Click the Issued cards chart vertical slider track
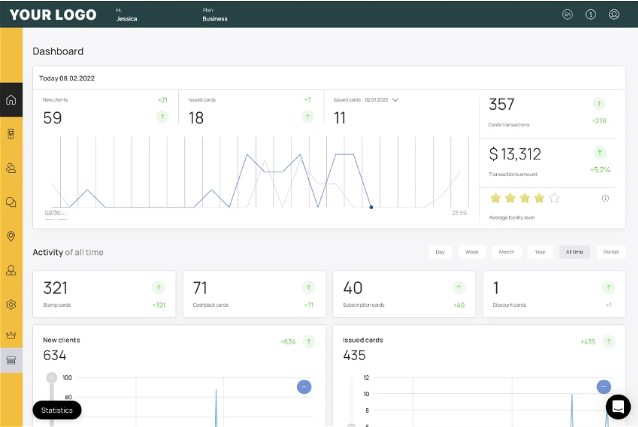Viewport: 638px width, 427px height. tap(352, 402)
